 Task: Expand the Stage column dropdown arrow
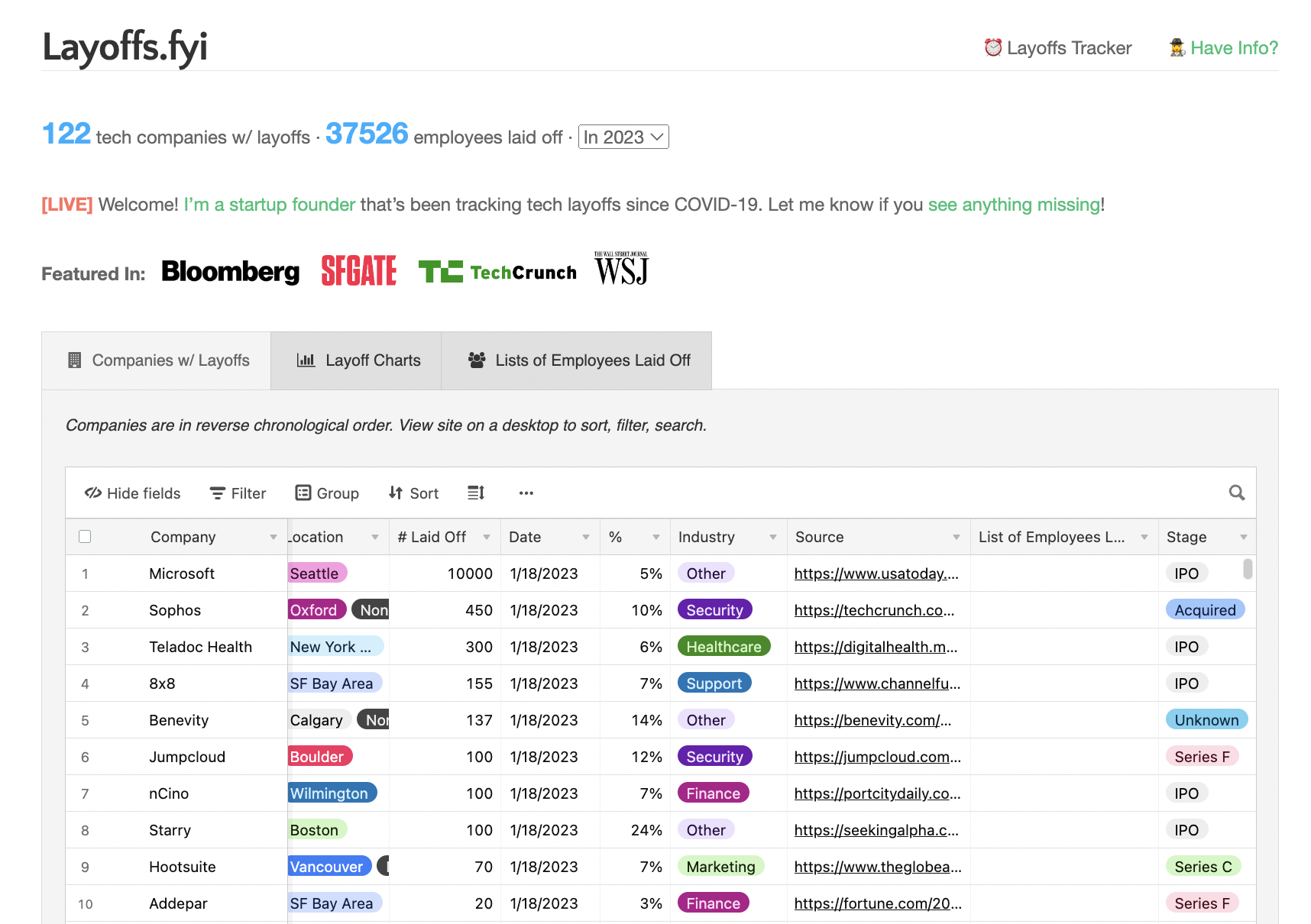tap(1244, 537)
